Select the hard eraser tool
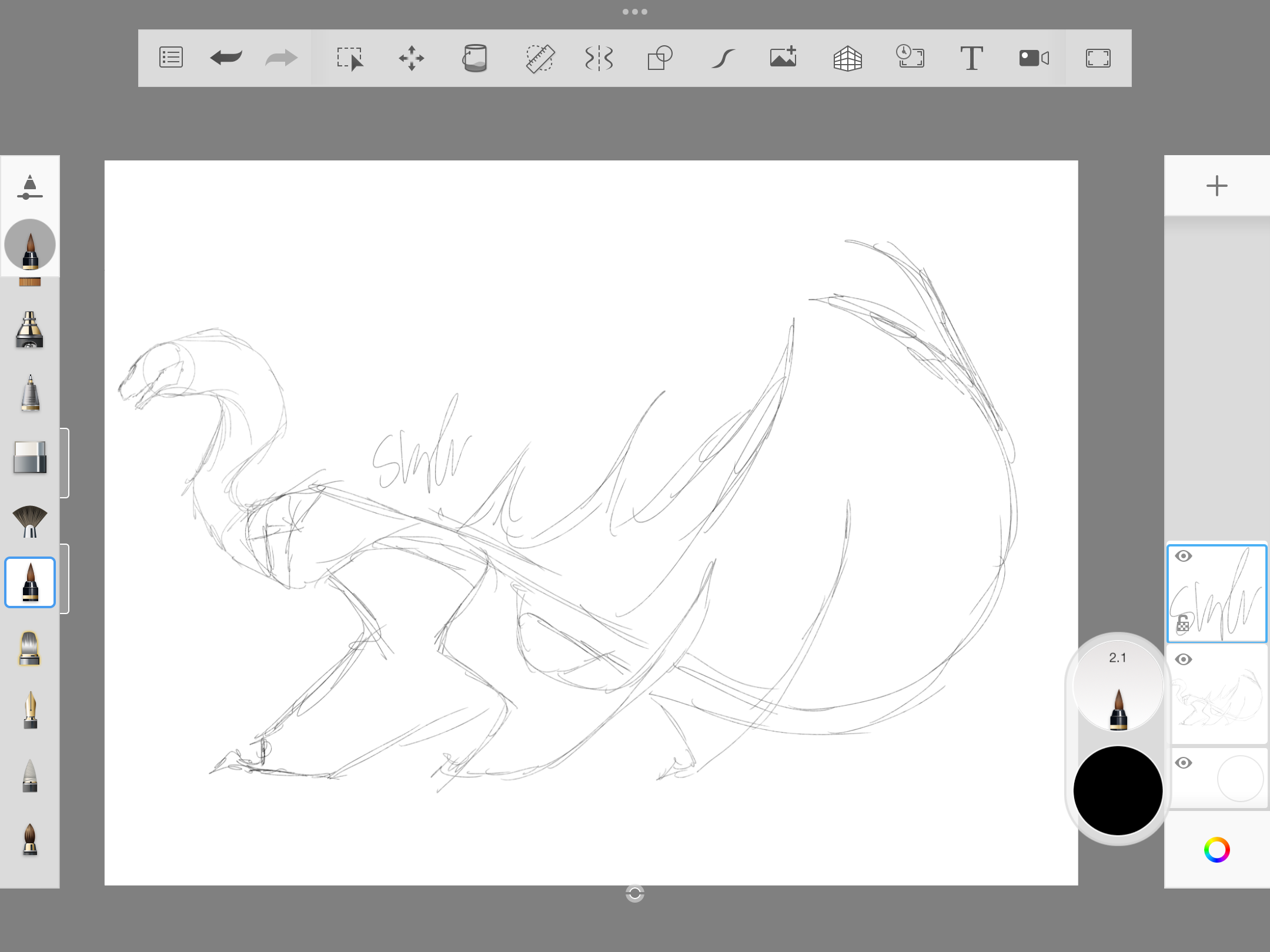Screen dimensions: 1270x952 (x=30, y=457)
